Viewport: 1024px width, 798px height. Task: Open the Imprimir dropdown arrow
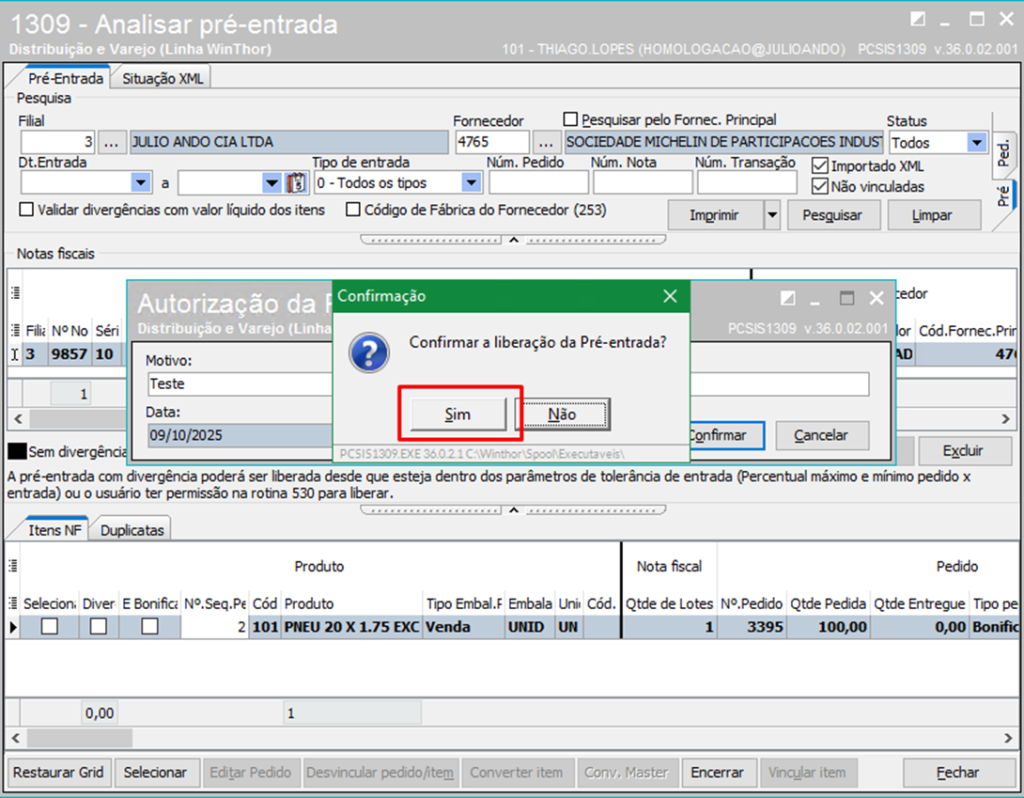point(770,215)
